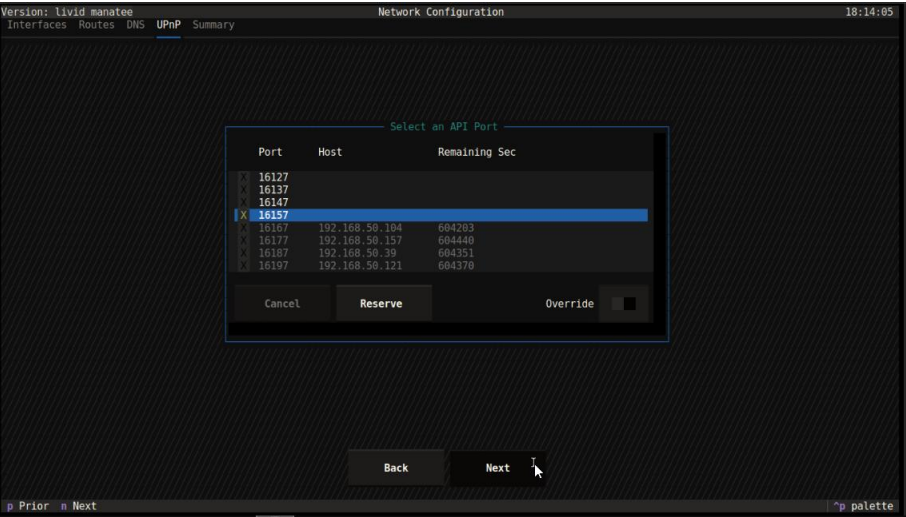Image resolution: width=906 pixels, height=517 pixels.
Task: Click the 'n Next' footer shortcut
Action: click(79, 506)
